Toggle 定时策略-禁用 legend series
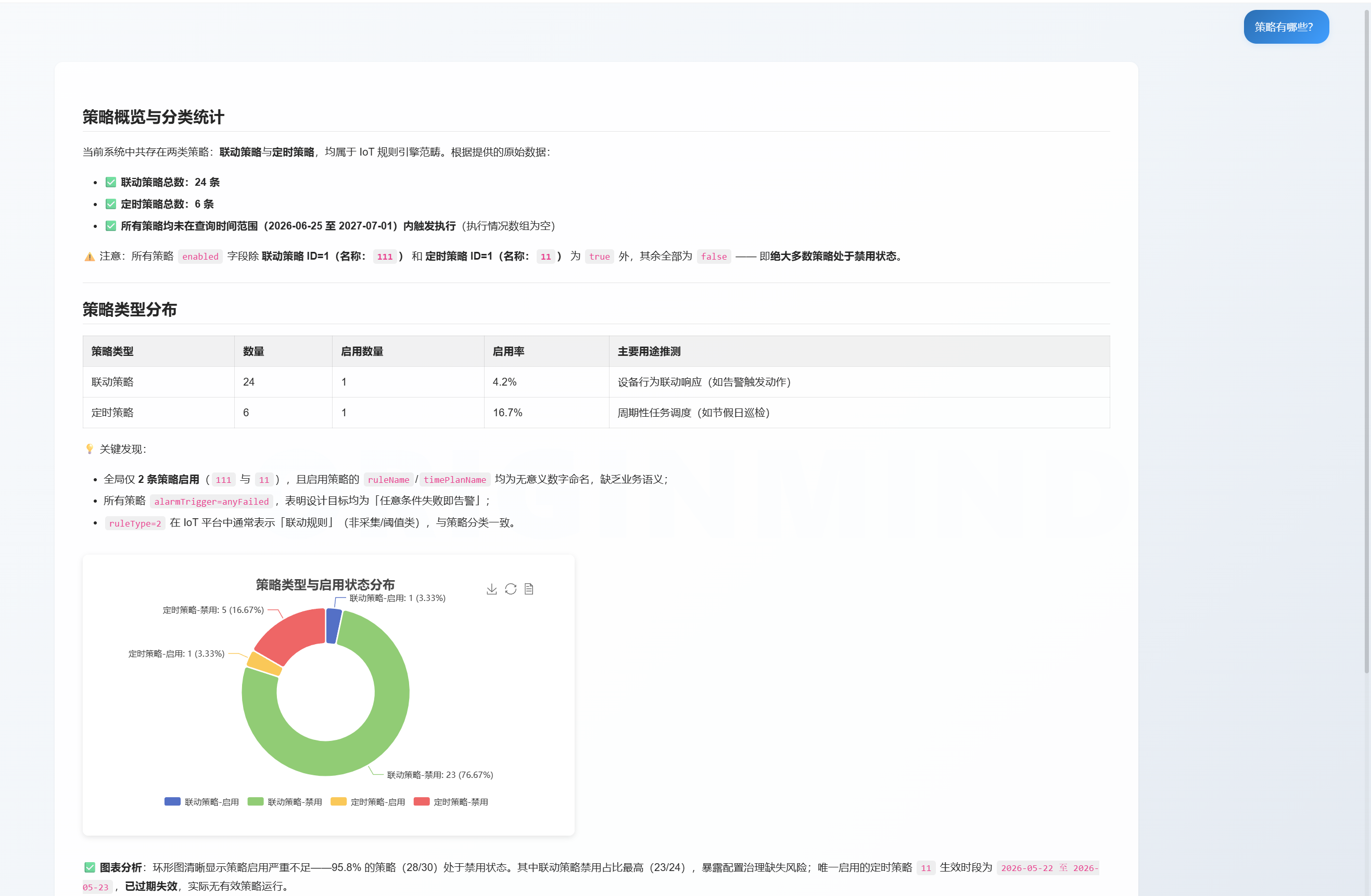 point(450,802)
